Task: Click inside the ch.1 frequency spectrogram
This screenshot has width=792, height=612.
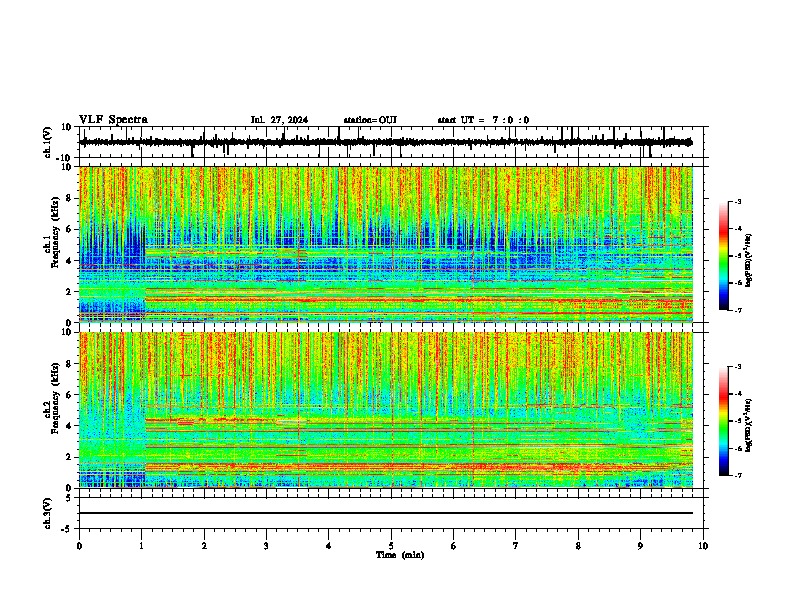Action: coord(386,244)
